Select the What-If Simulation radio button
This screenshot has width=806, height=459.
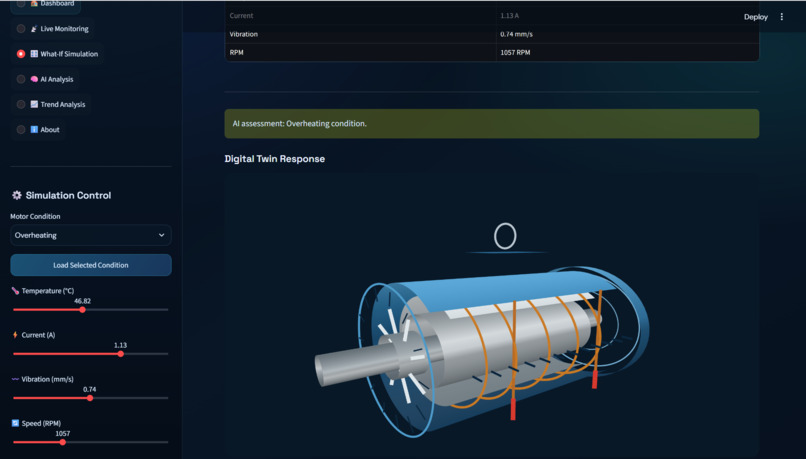pos(21,54)
